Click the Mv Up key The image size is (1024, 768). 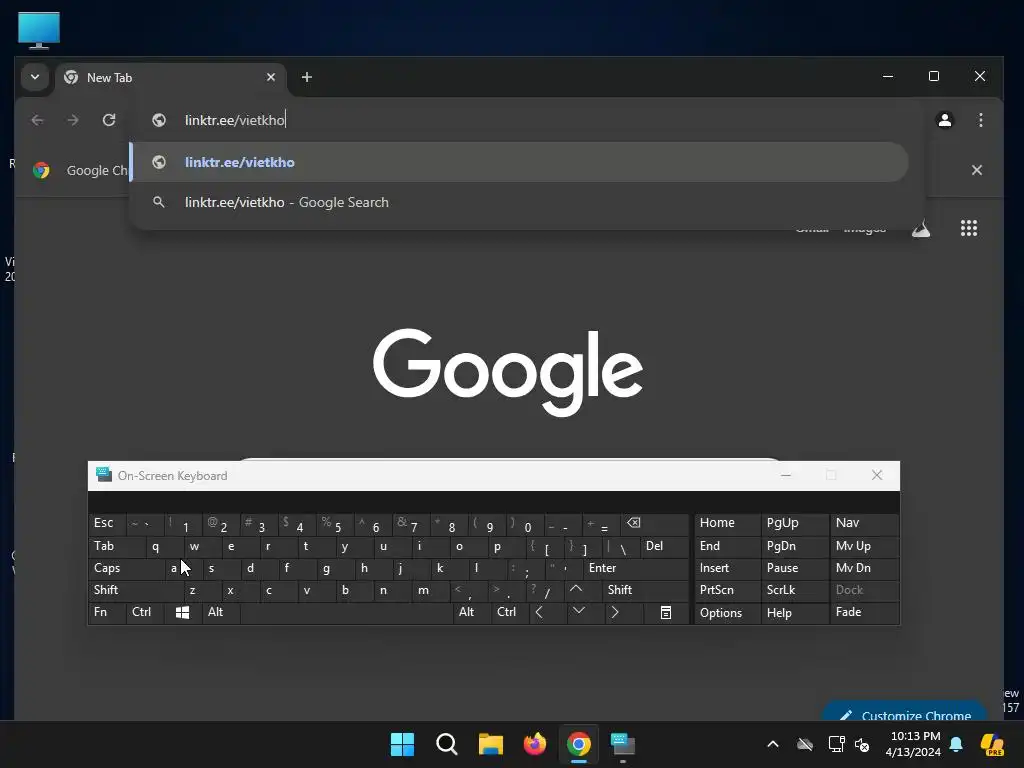864,547
